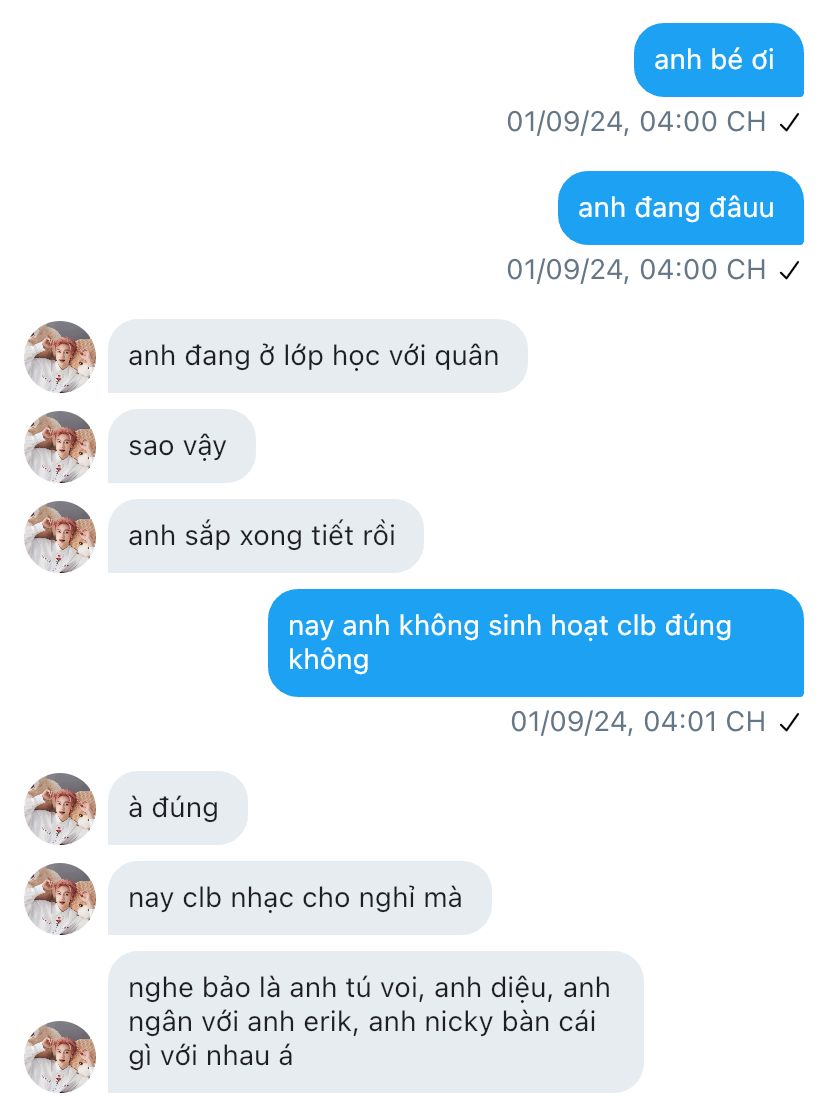Select the "sao vậy" reply bubble

(181, 446)
